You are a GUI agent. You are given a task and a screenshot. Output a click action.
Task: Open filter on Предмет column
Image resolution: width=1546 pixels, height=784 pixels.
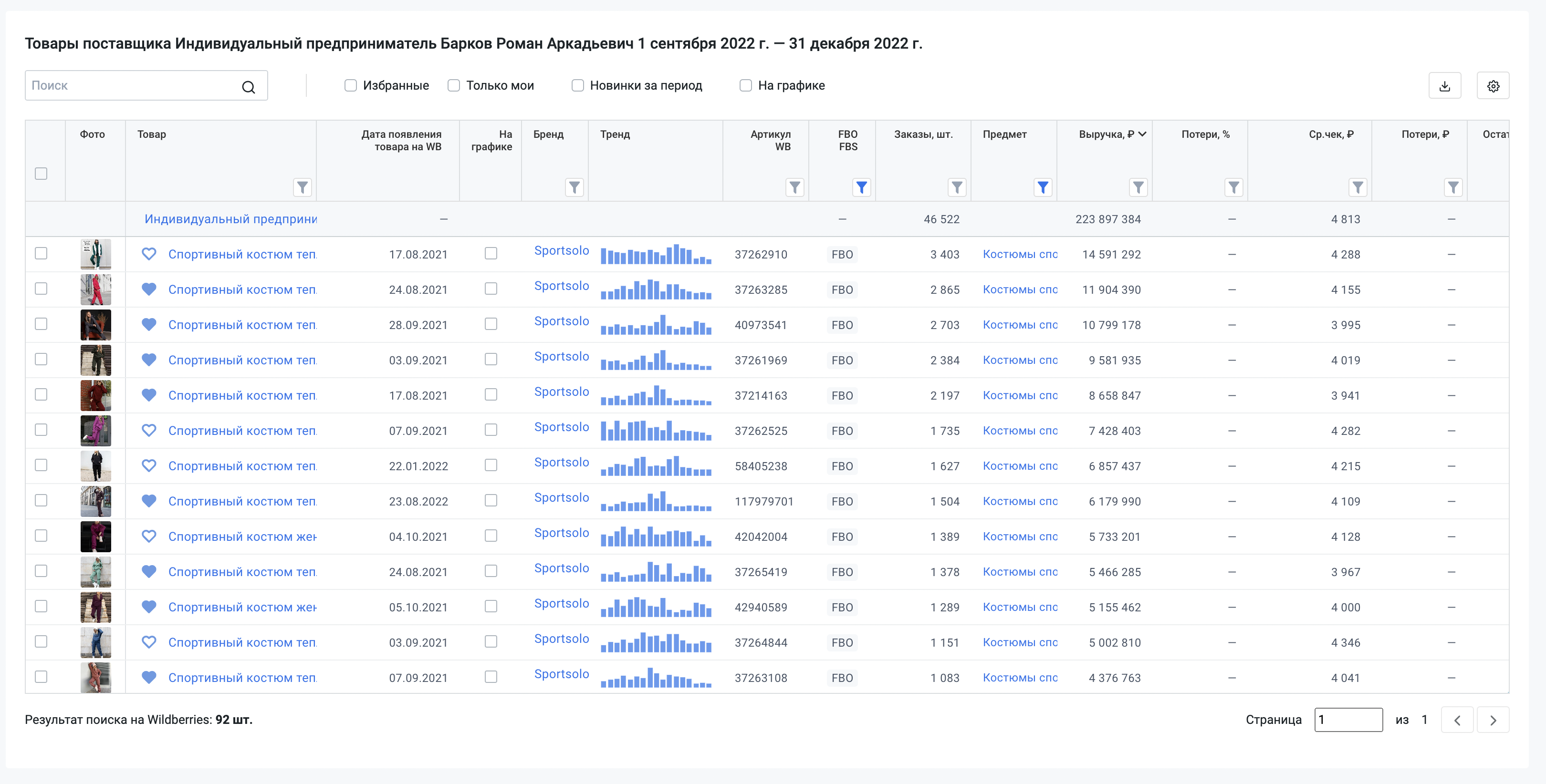click(x=1043, y=188)
